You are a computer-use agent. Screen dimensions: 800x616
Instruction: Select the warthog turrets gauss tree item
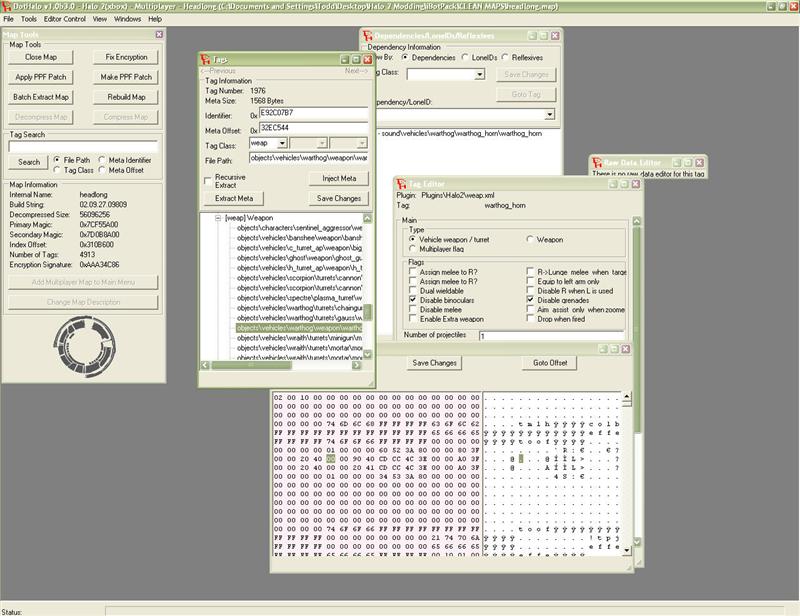(x=299, y=317)
